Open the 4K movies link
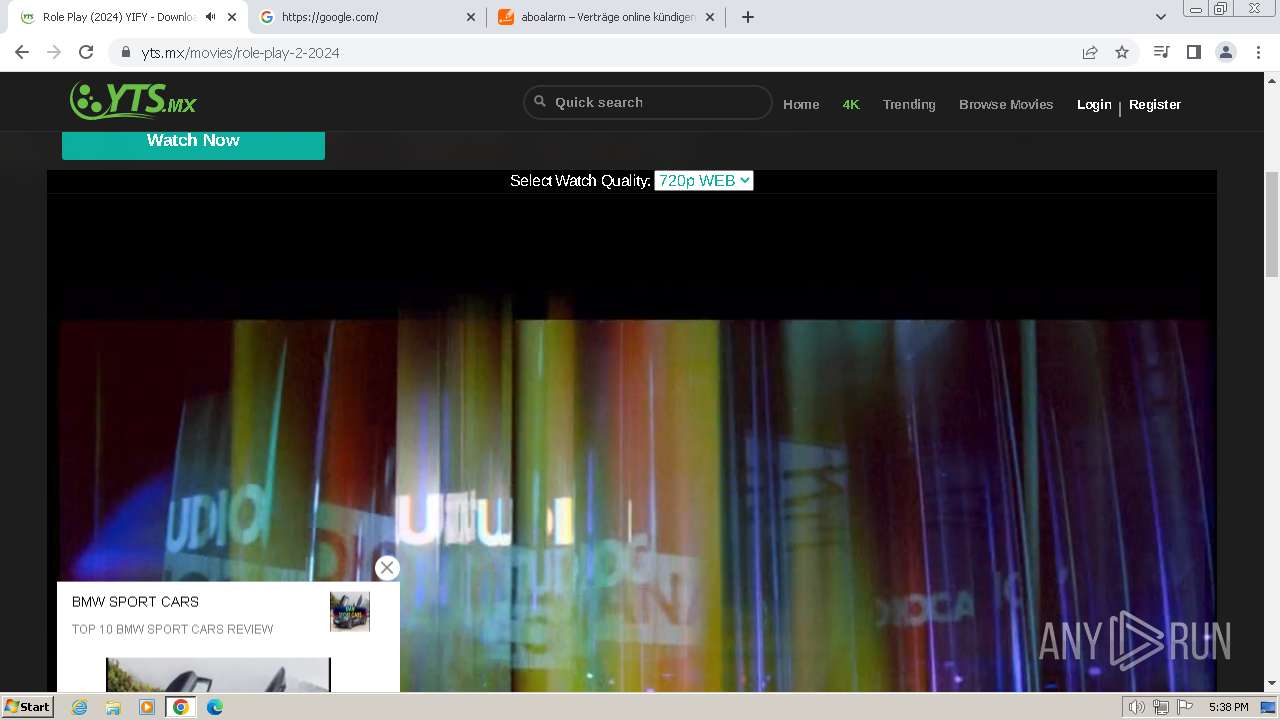Viewport: 1280px width, 720px height. (x=851, y=104)
